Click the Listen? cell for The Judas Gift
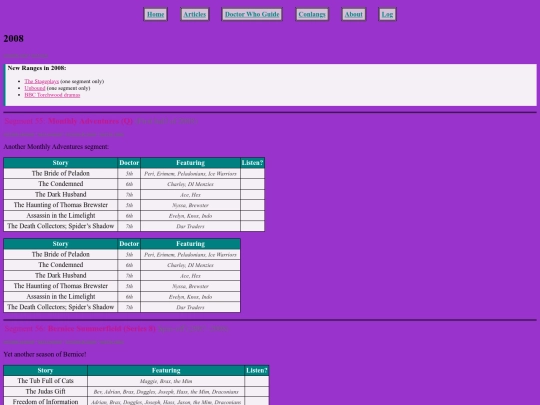540x405 pixels. 257,392
